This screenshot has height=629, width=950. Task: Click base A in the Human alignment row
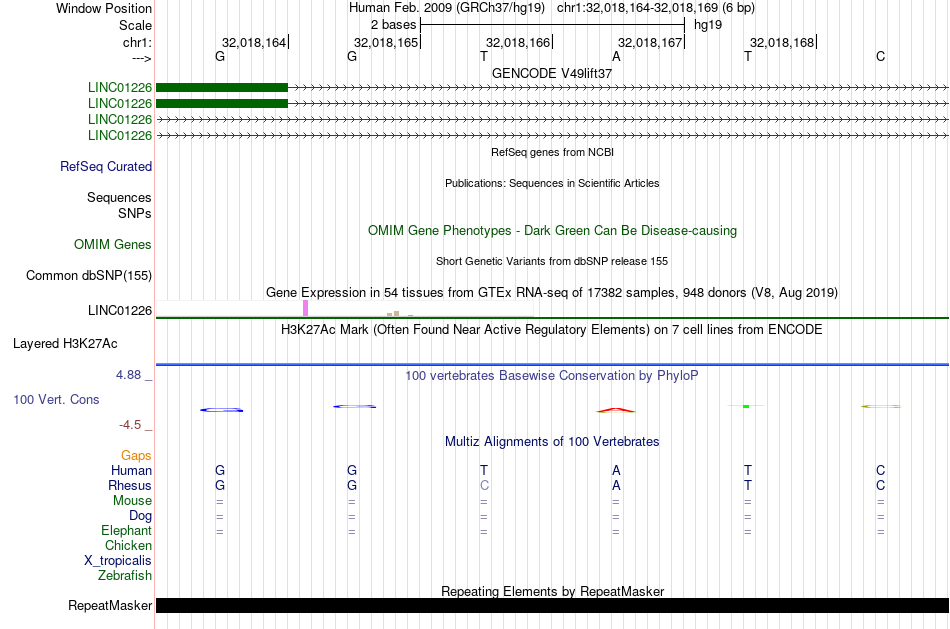[616, 470]
